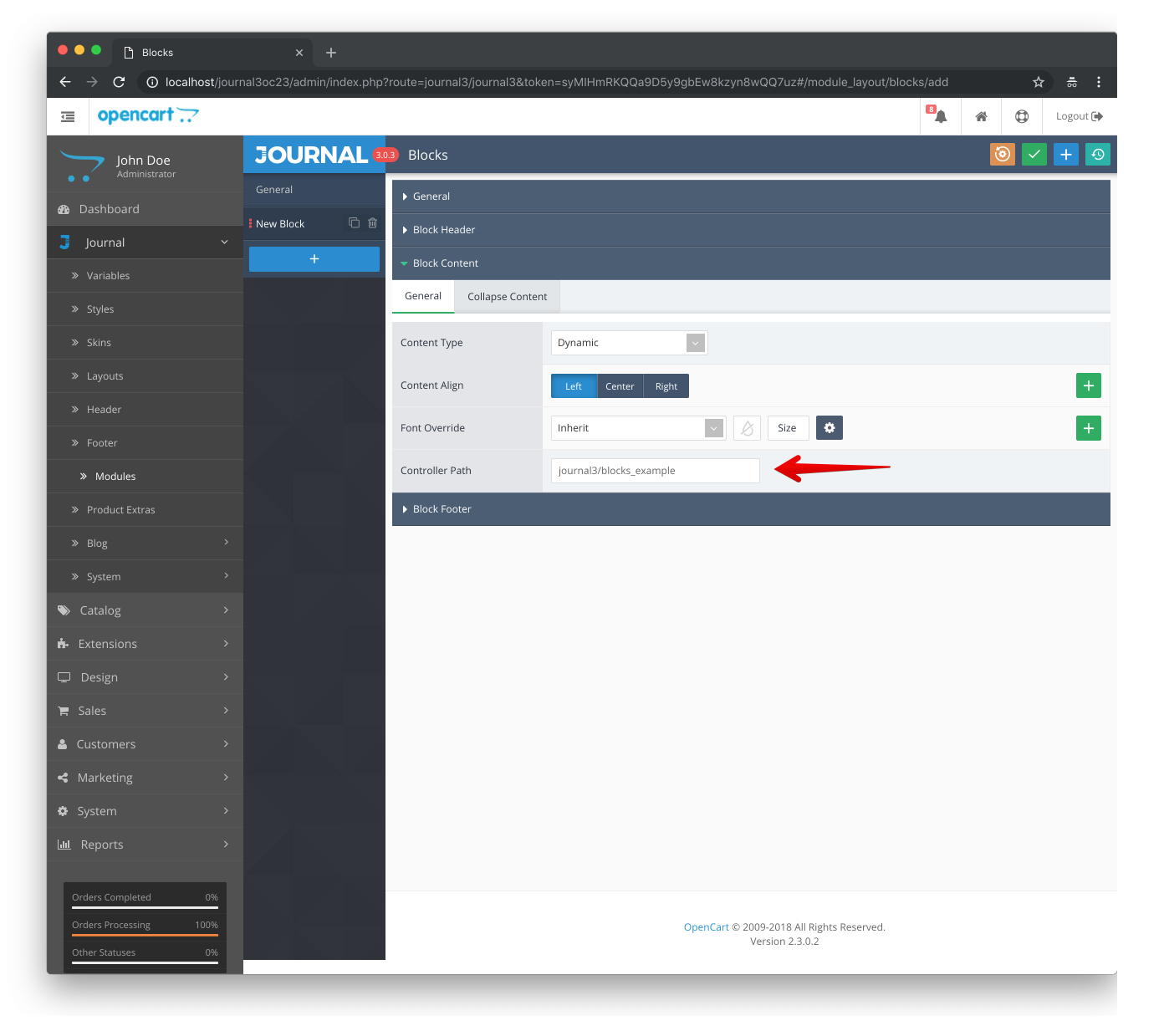The height and width of the screenshot is (1036, 1164).
Task: Set Content Align to Center
Action: coord(620,386)
